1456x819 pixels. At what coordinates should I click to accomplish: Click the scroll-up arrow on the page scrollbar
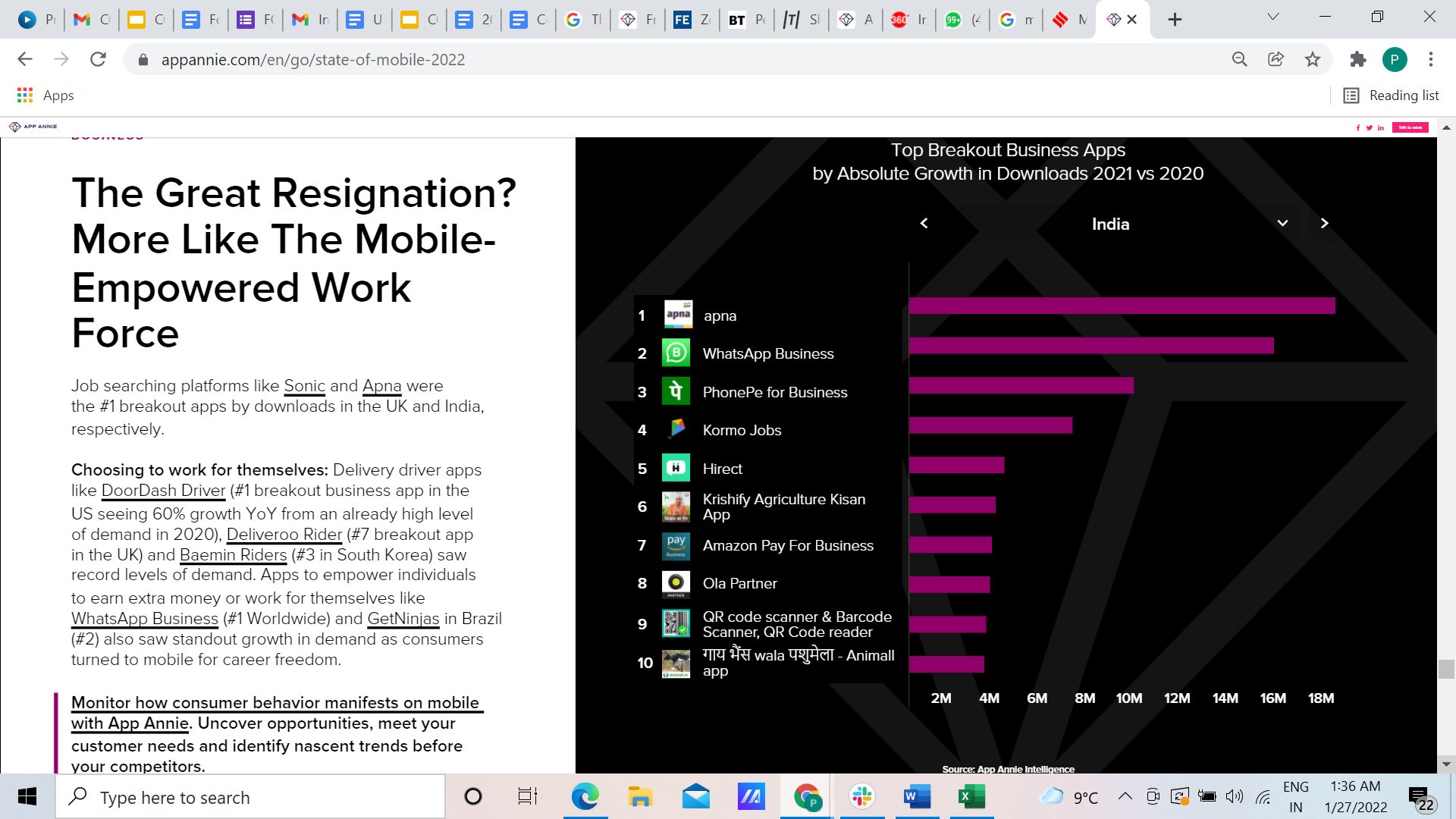tap(1447, 127)
